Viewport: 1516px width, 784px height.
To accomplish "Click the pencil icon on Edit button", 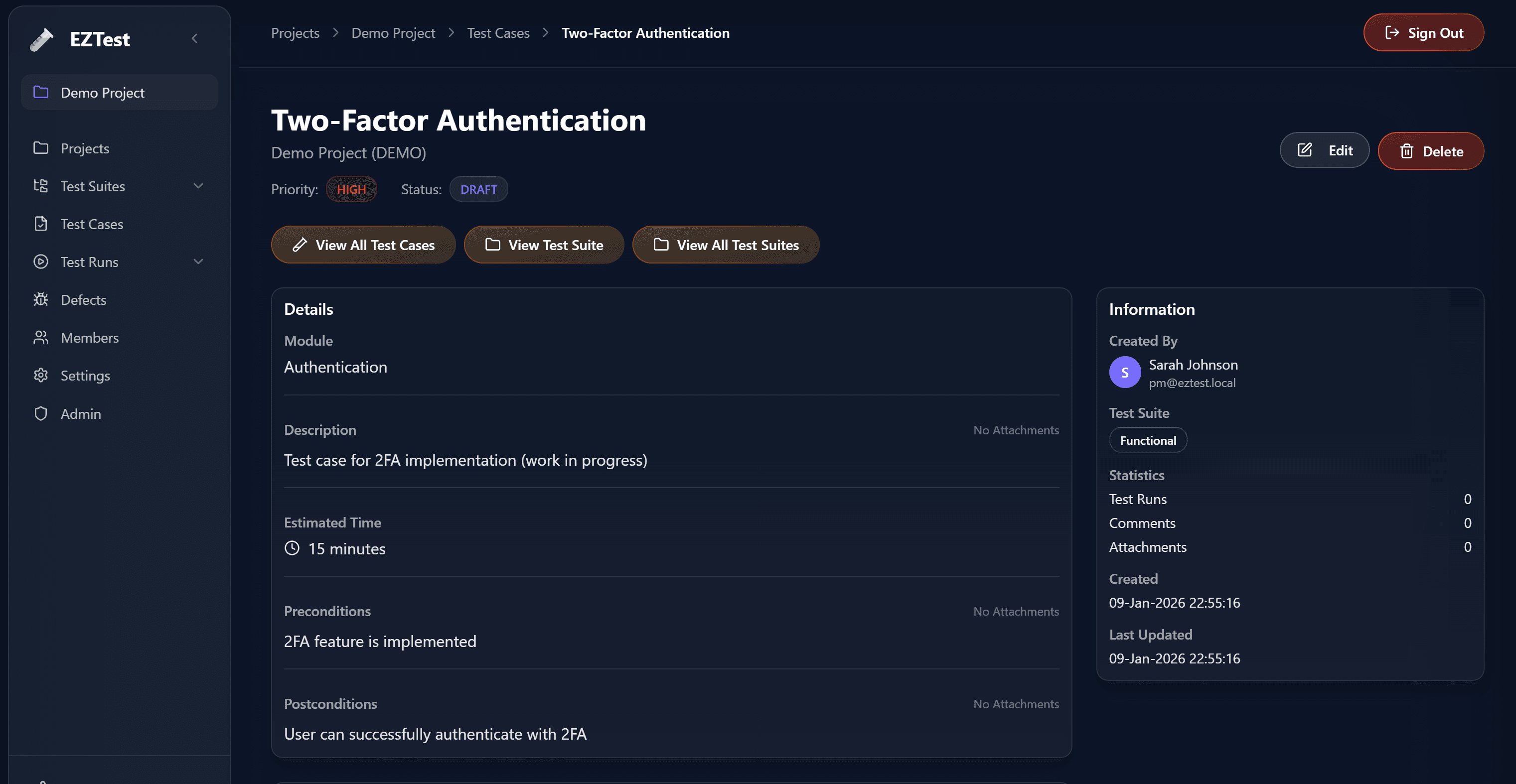I will click(1305, 150).
